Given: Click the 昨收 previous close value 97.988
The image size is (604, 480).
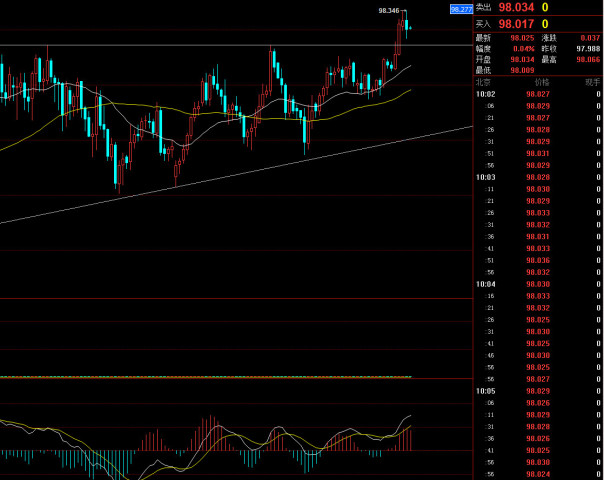Looking at the screenshot, I should click(x=588, y=49).
